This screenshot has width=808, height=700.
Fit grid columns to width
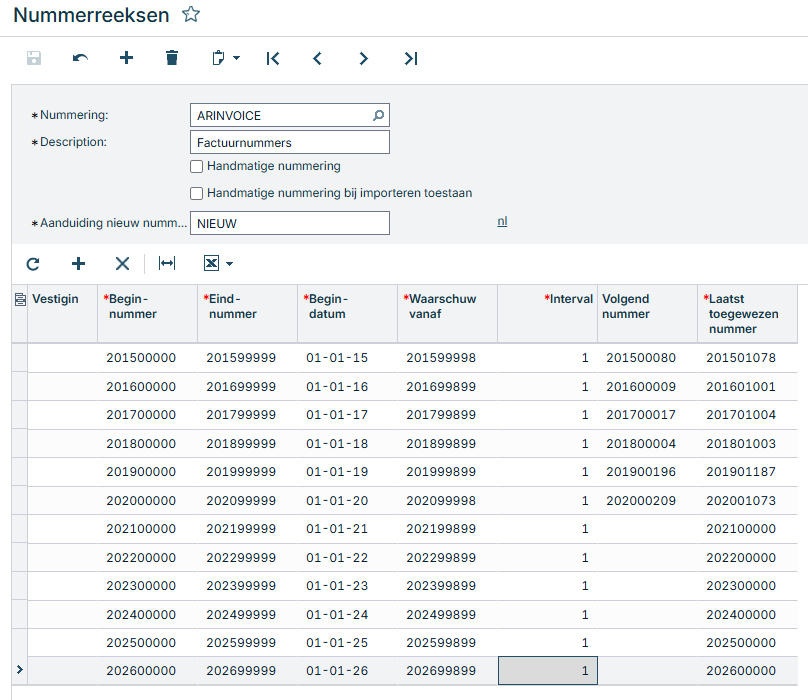coord(167,263)
